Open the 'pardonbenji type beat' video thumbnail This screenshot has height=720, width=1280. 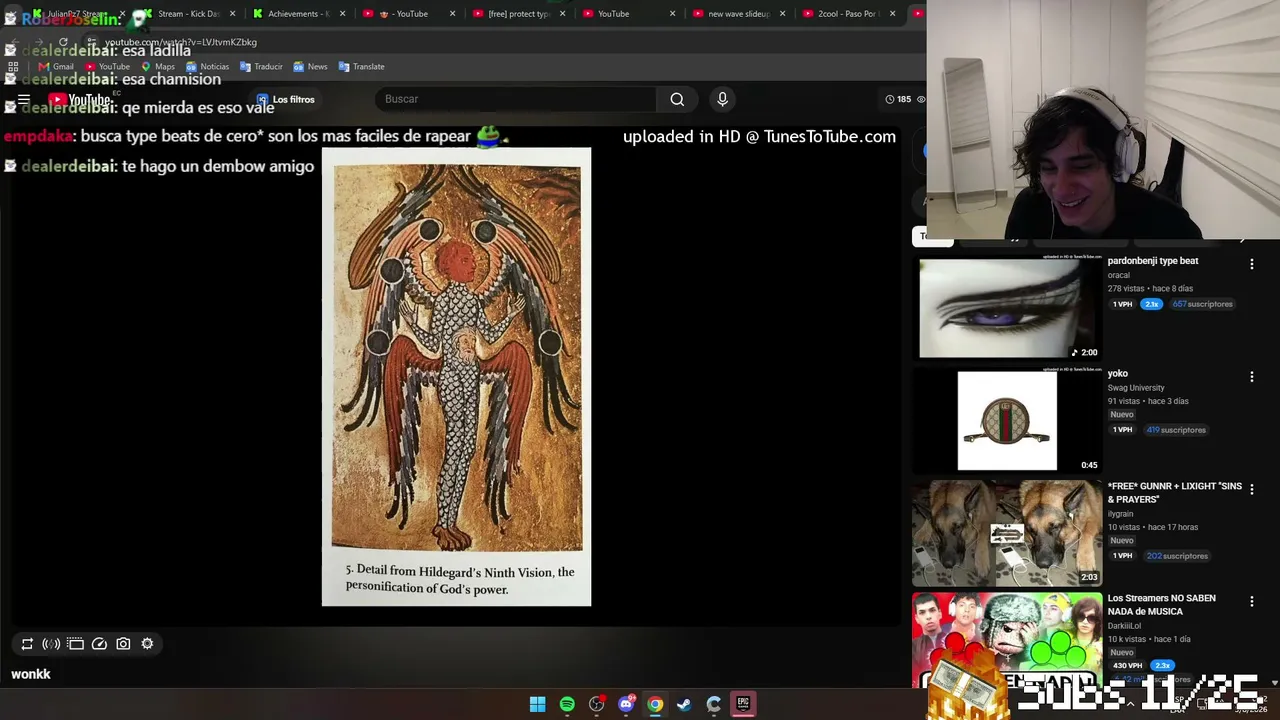click(1007, 308)
